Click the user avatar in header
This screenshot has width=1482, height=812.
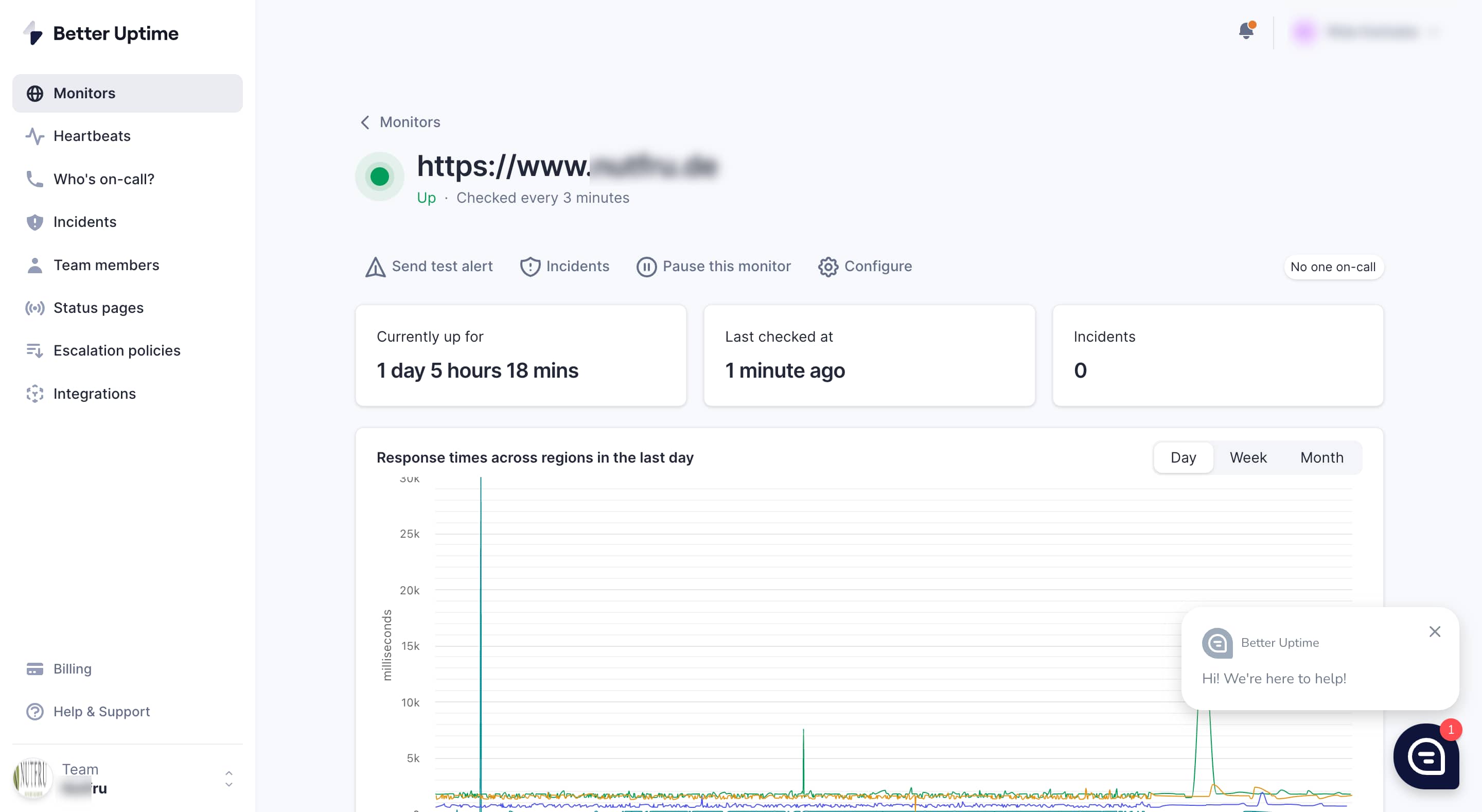click(1304, 32)
